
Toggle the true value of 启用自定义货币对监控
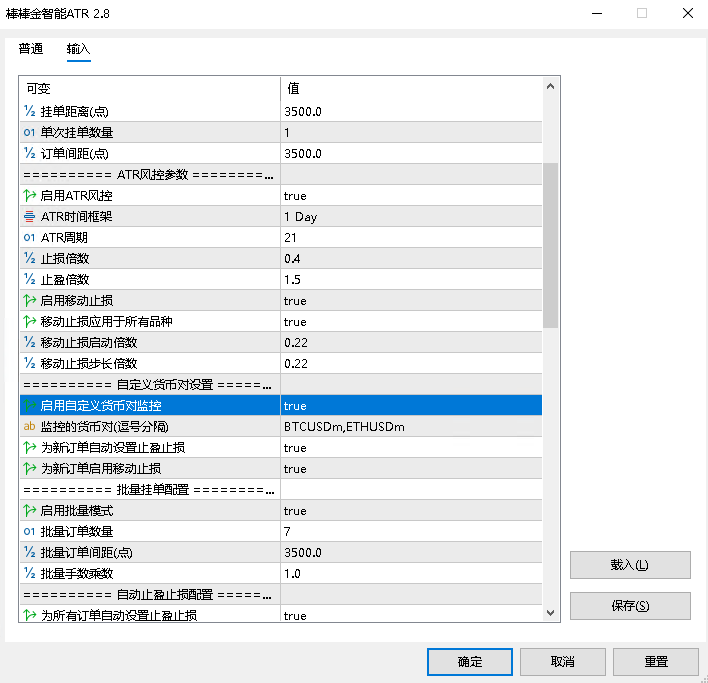coord(411,405)
